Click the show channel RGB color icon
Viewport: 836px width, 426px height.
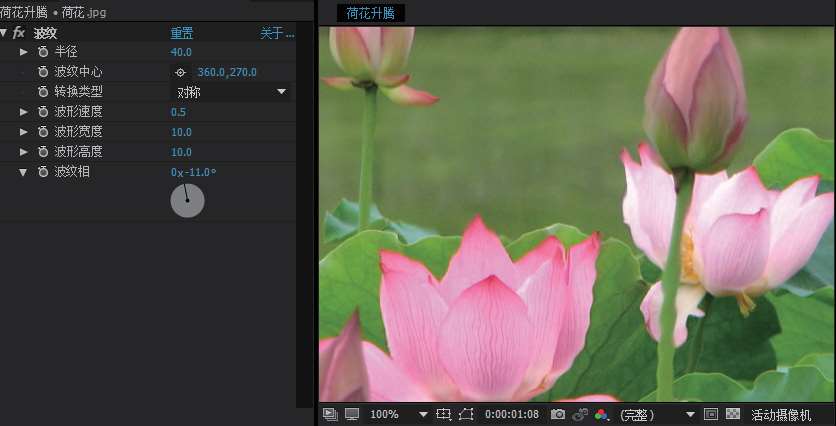[601, 414]
